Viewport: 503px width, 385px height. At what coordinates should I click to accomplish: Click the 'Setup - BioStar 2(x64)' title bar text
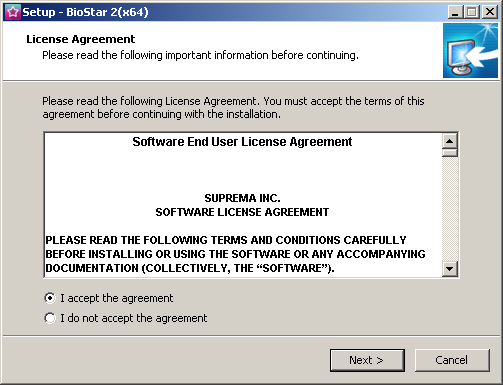85,12
